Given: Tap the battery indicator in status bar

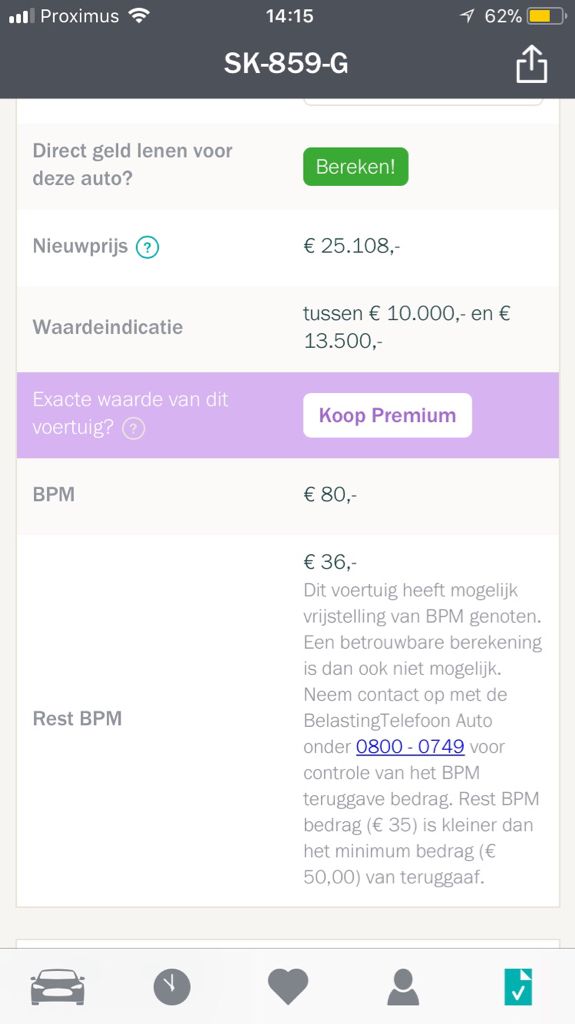Looking at the screenshot, I should (547, 16).
